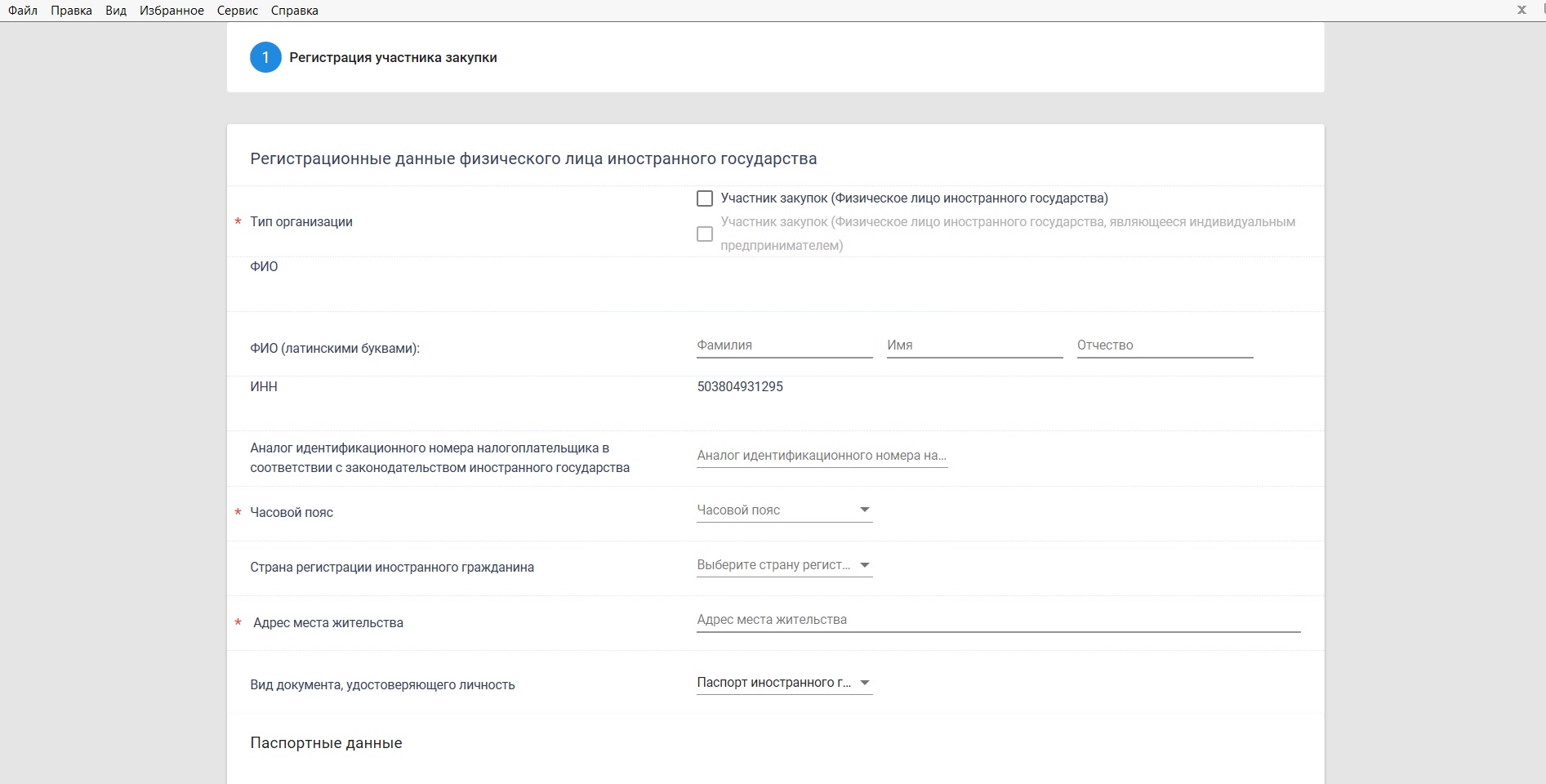Toggle the индивидуальным предпринимателем participant checkbox
Screen dimensions: 1546x784
705,234
